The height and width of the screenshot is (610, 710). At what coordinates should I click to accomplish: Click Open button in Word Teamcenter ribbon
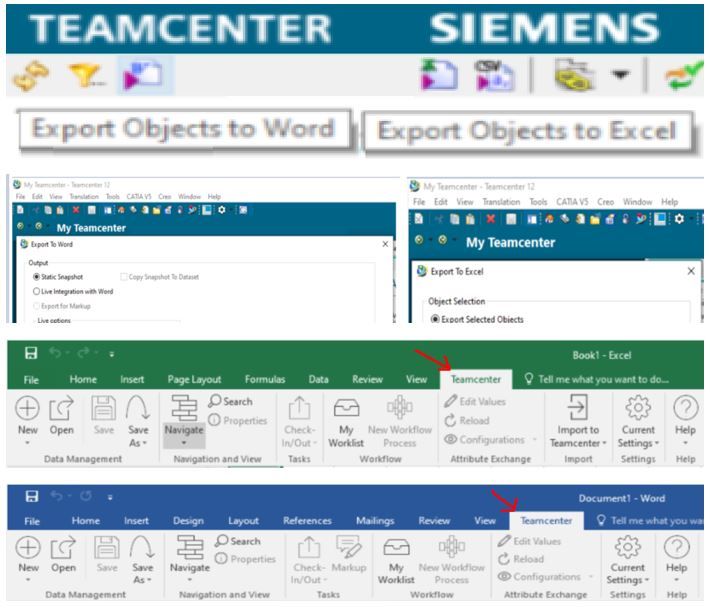[63, 554]
